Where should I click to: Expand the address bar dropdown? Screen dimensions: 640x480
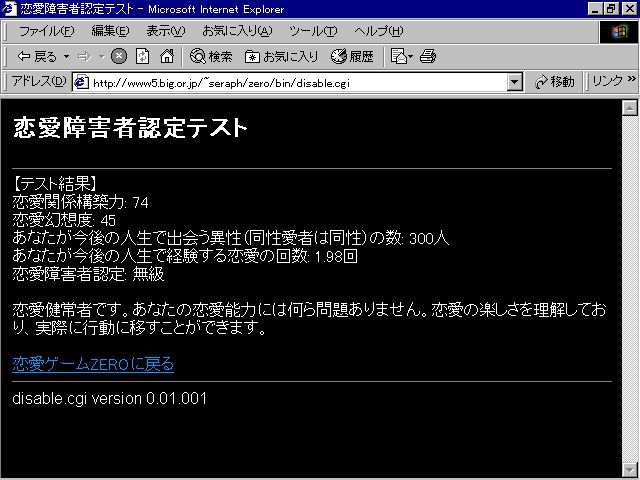(x=515, y=82)
